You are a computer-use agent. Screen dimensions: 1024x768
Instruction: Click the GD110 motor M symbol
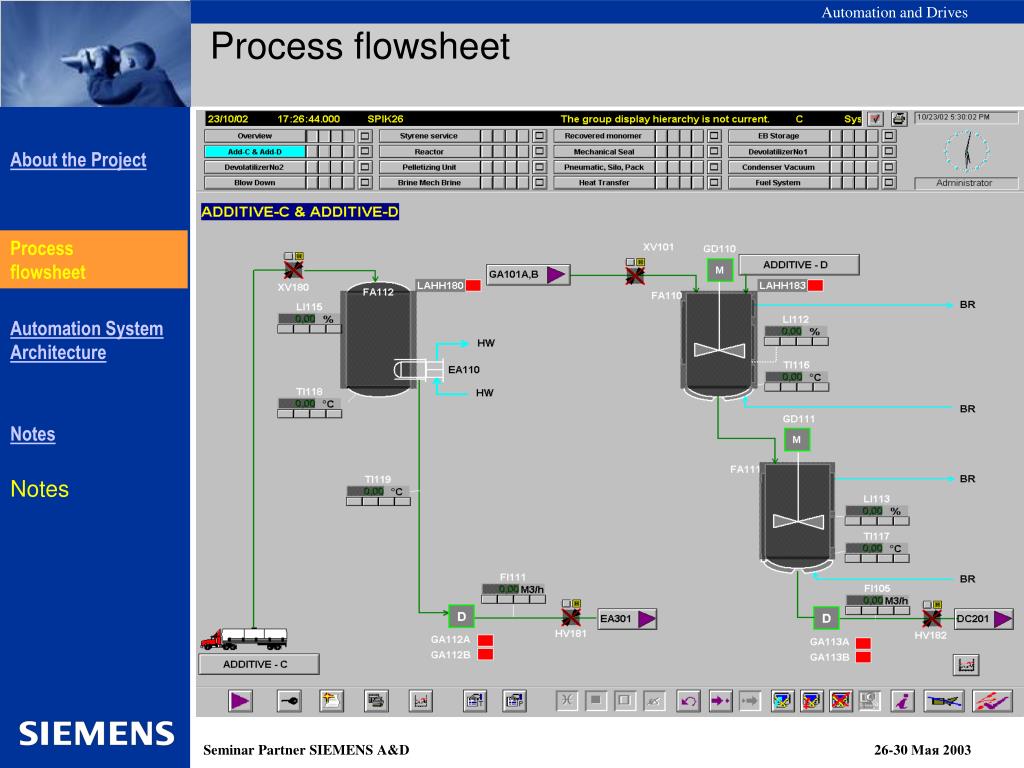[x=720, y=270]
